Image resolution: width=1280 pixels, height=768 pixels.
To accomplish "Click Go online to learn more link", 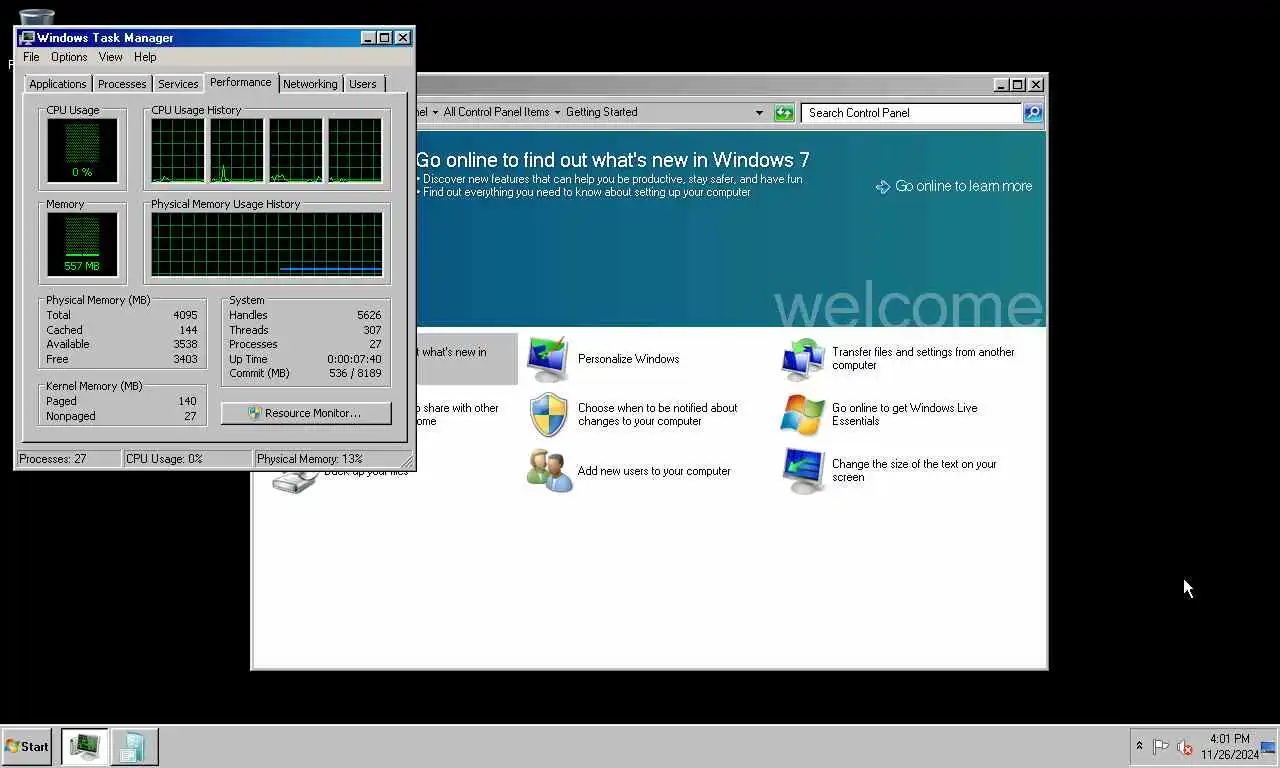I will (x=963, y=186).
